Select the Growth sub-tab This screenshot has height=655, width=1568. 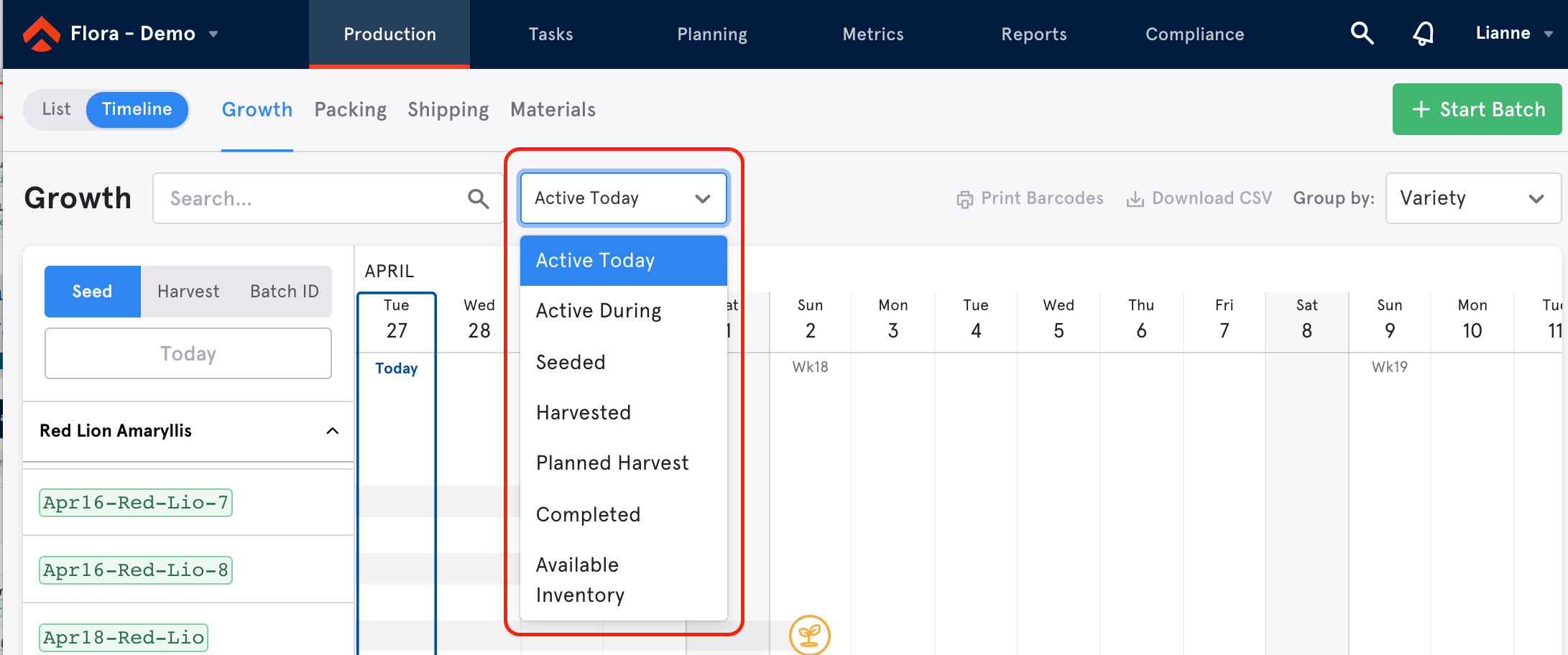[x=257, y=110]
